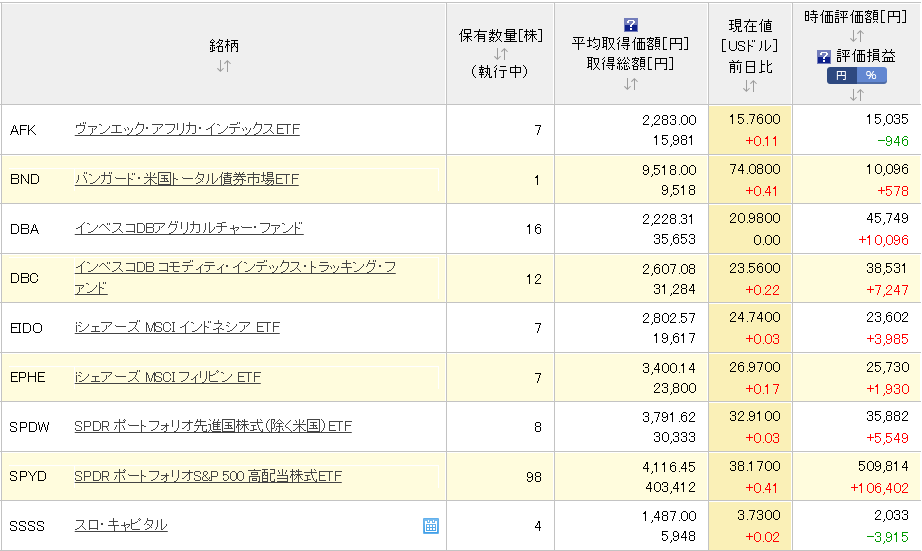
Task: Open help icon above 平均取得価額
Action: click(x=630, y=25)
